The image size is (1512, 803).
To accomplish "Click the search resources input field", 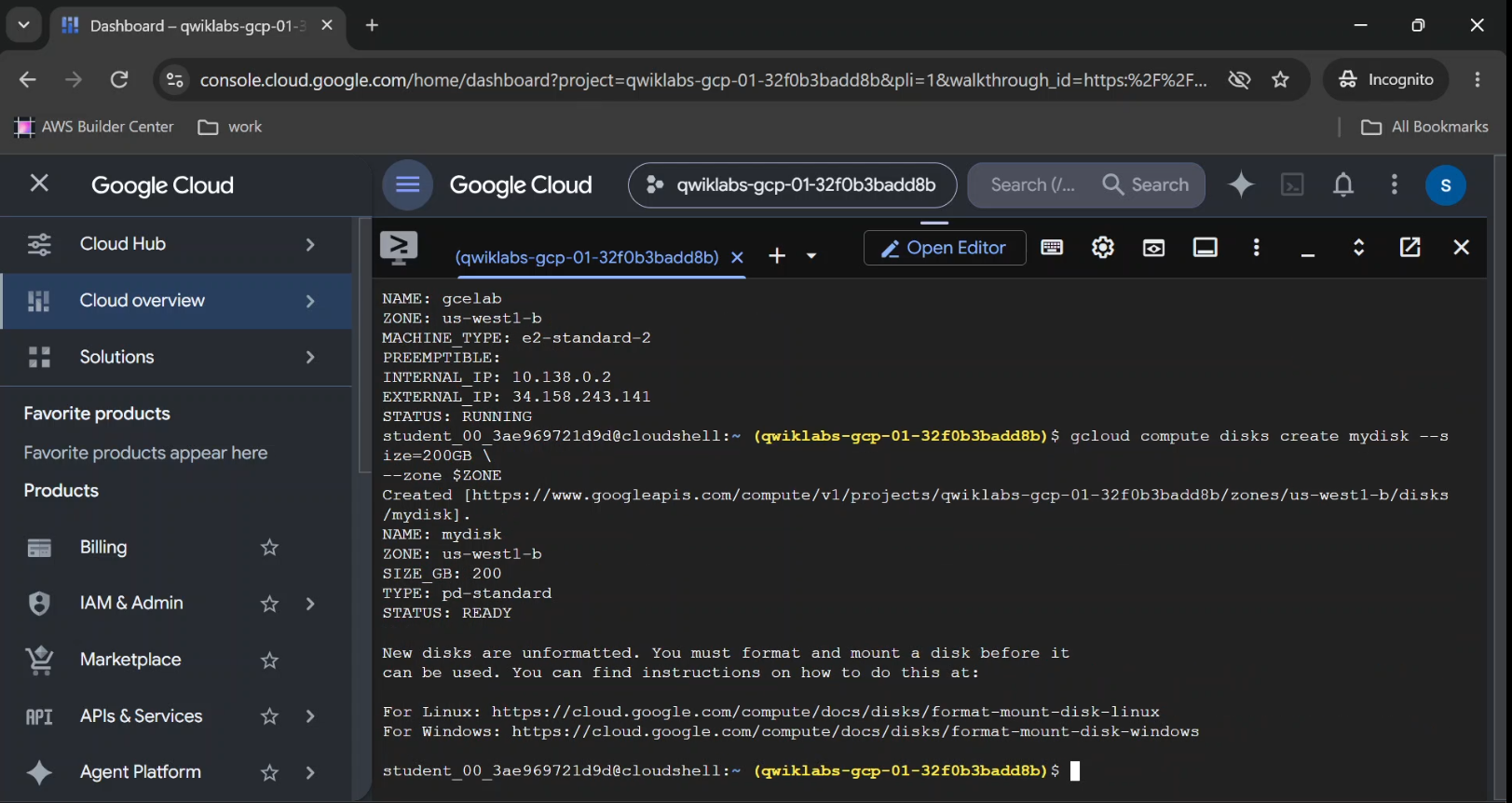I will pos(1032,185).
